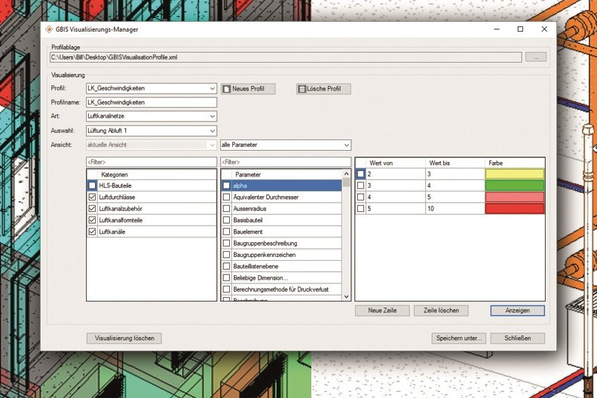Select the Luftkanäle category row
The width and height of the screenshot is (597, 398).
152,232
